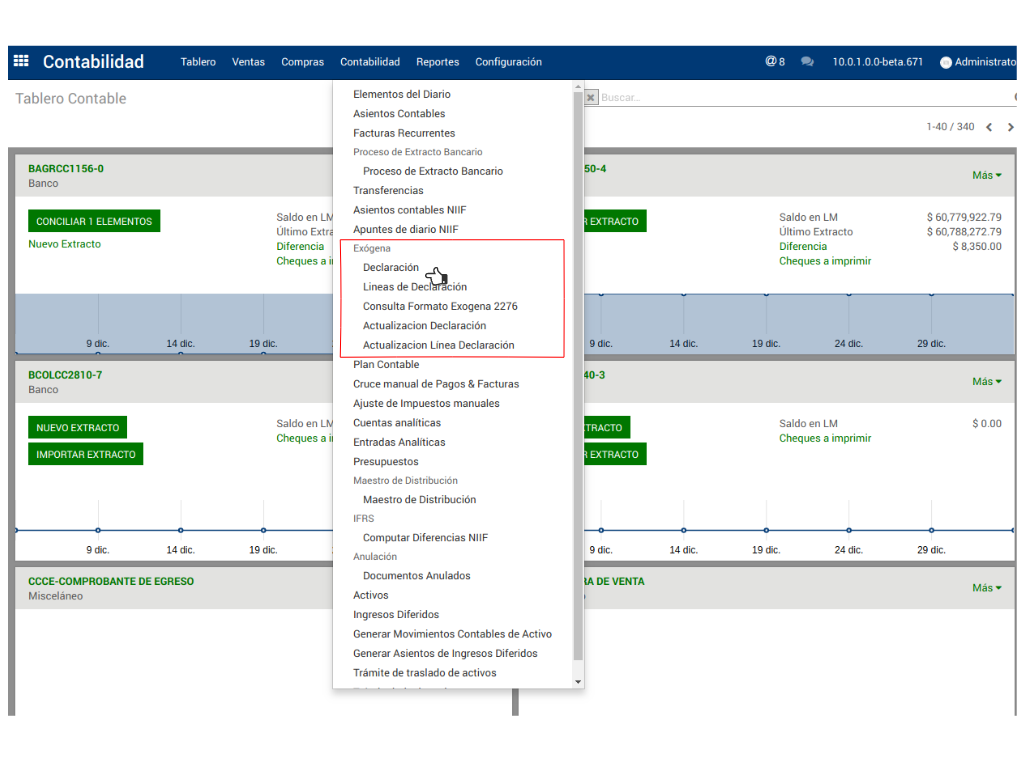Click the Administrator avatar icon

945,62
